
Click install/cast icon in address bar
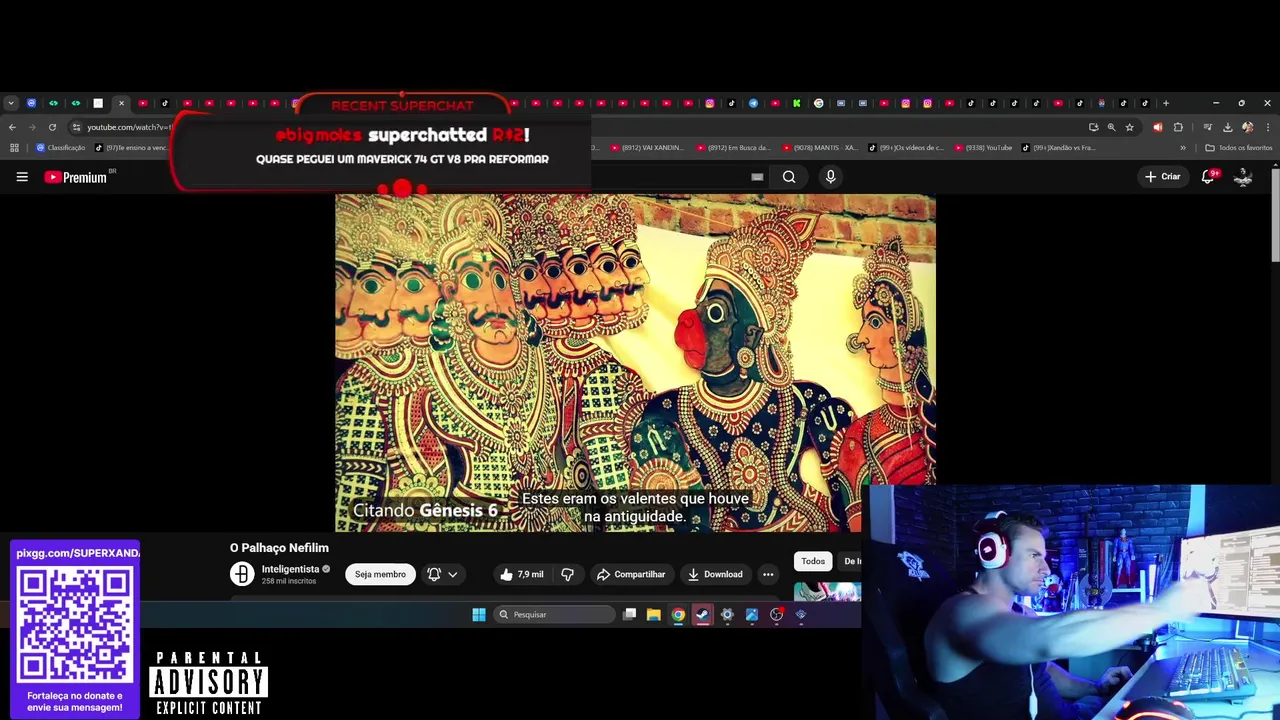tap(1093, 127)
